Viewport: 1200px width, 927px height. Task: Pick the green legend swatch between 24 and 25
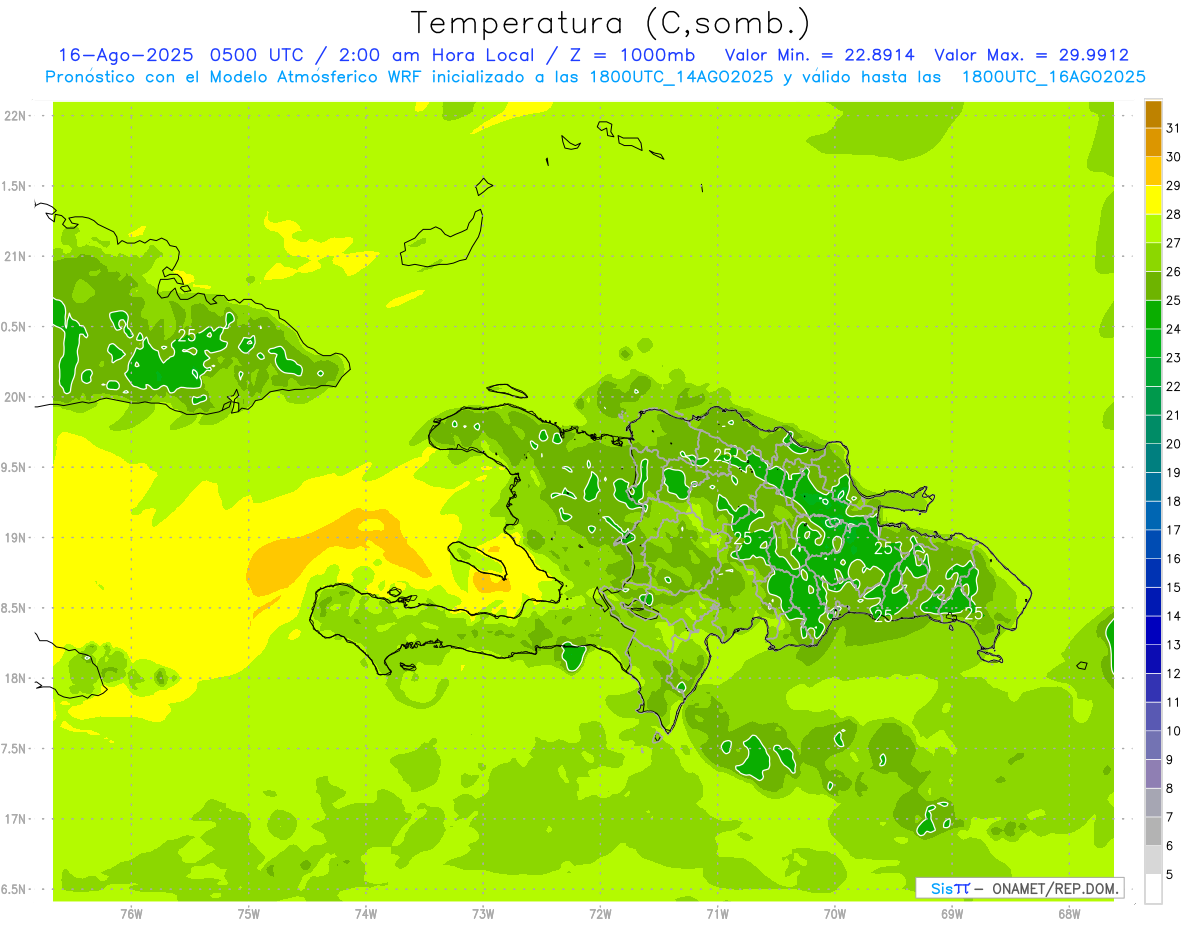tap(1153, 315)
